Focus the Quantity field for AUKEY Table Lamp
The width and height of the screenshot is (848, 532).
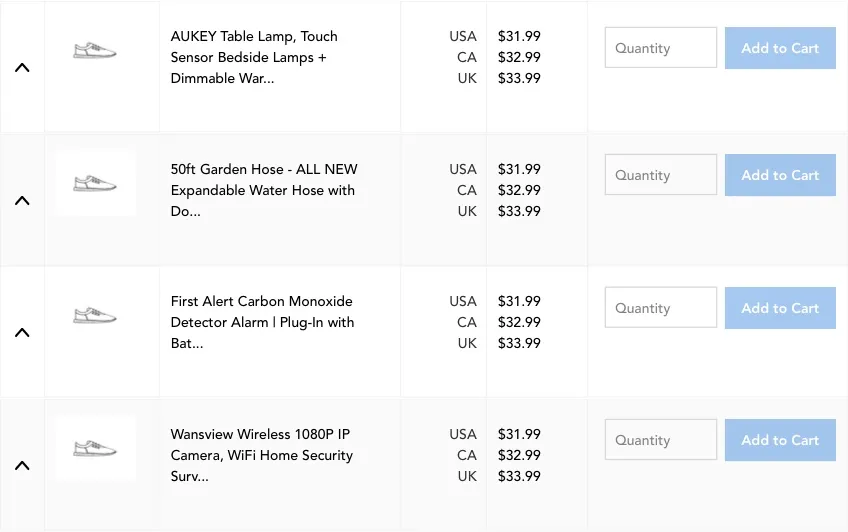pos(660,48)
